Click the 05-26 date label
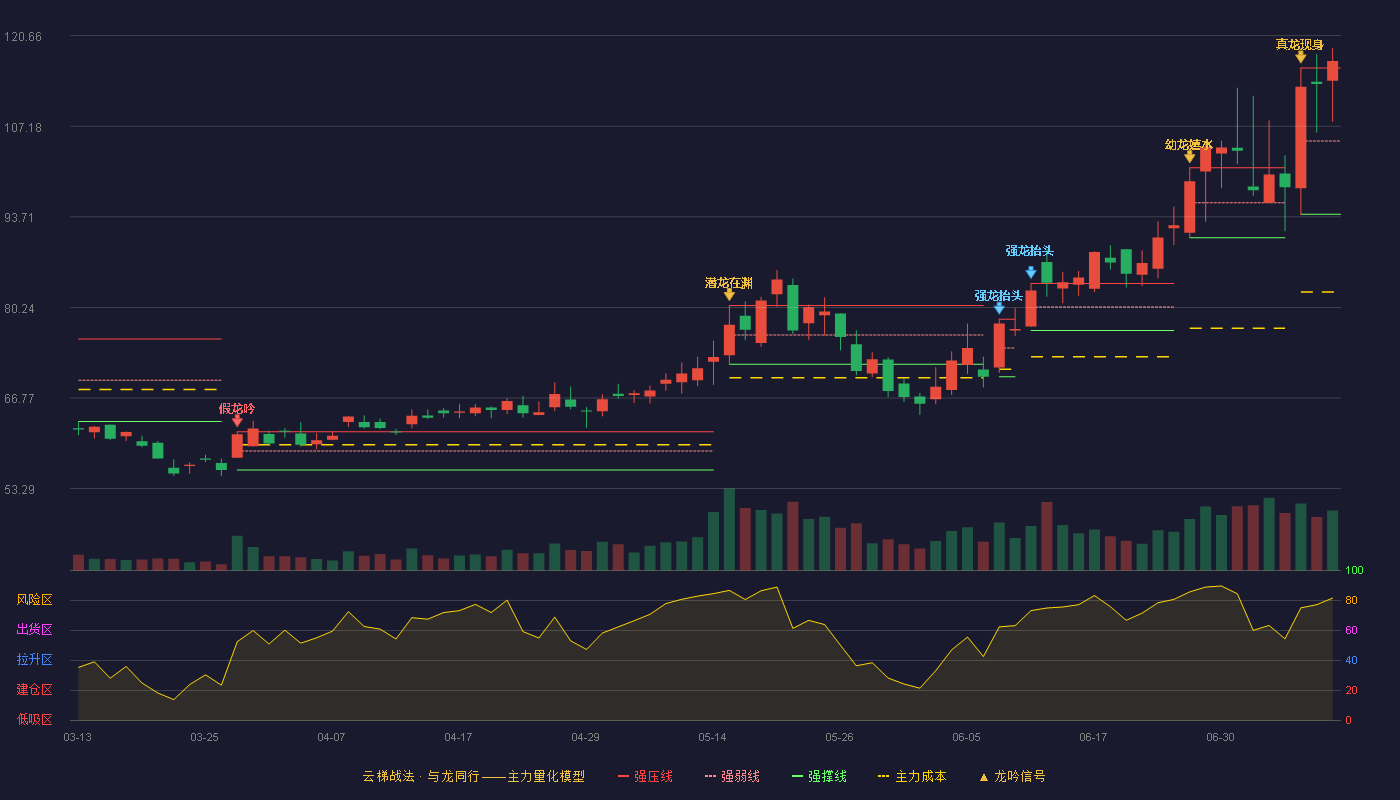Viewport: 1400px width, 800px height. tap(839, 737)
